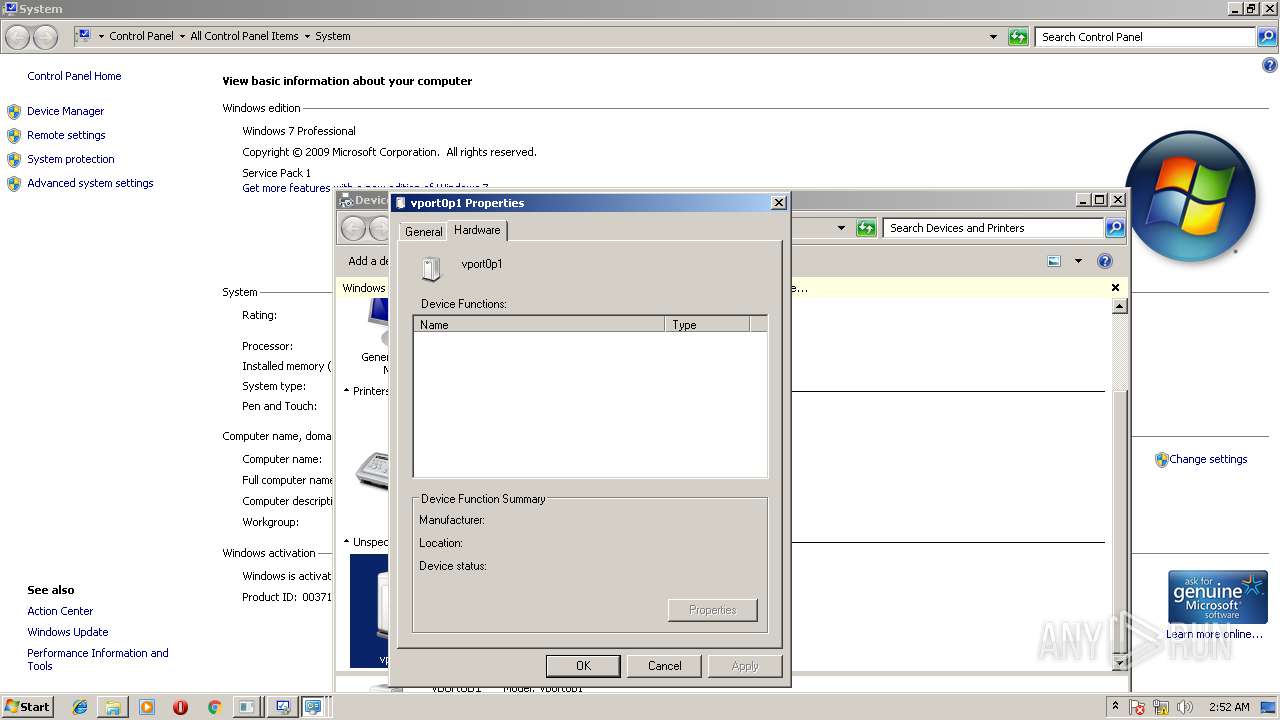Open the Start menu
1280x720 pixels.
coord(27,707)
